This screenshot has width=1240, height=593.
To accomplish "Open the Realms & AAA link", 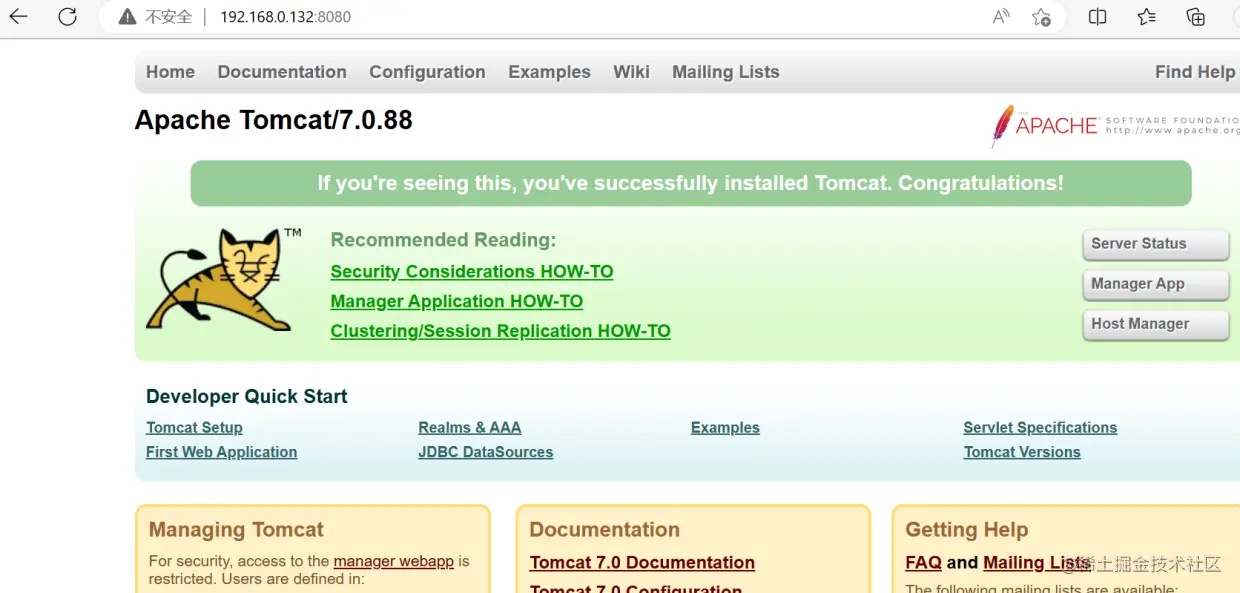I will (x=470, y=428).
